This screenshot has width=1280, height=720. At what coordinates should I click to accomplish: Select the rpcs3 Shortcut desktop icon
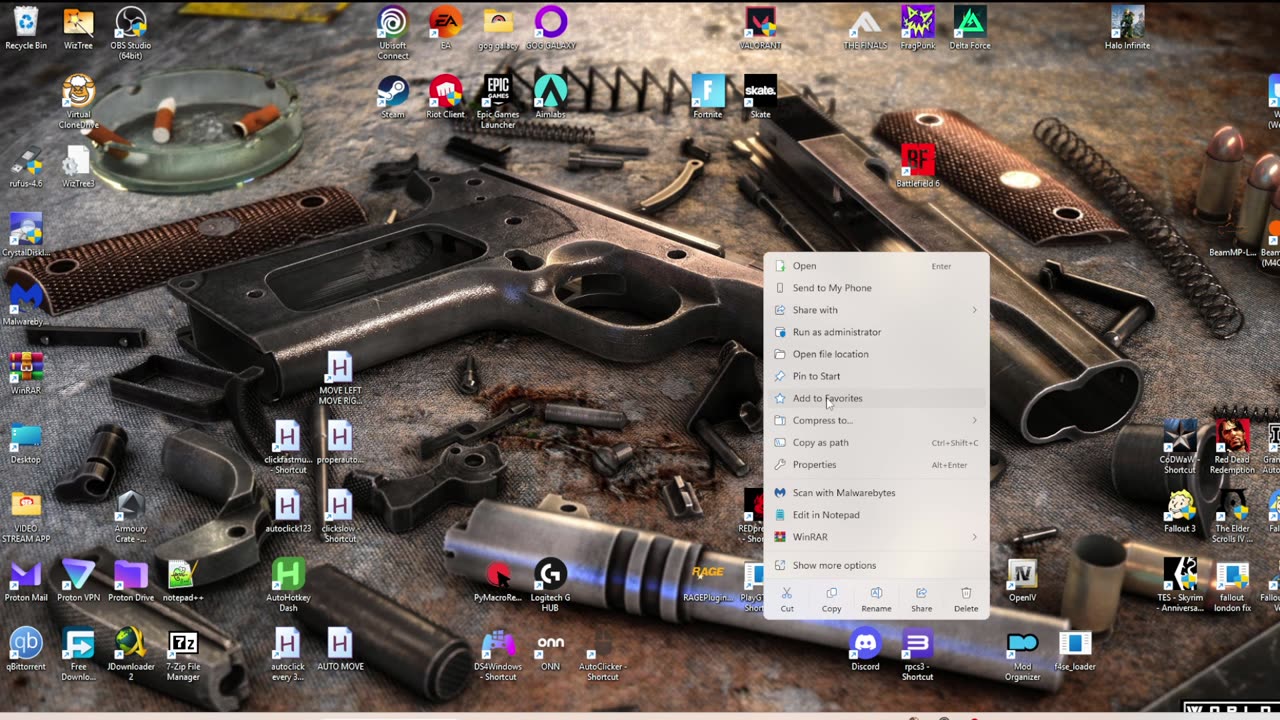click(918, 654)
